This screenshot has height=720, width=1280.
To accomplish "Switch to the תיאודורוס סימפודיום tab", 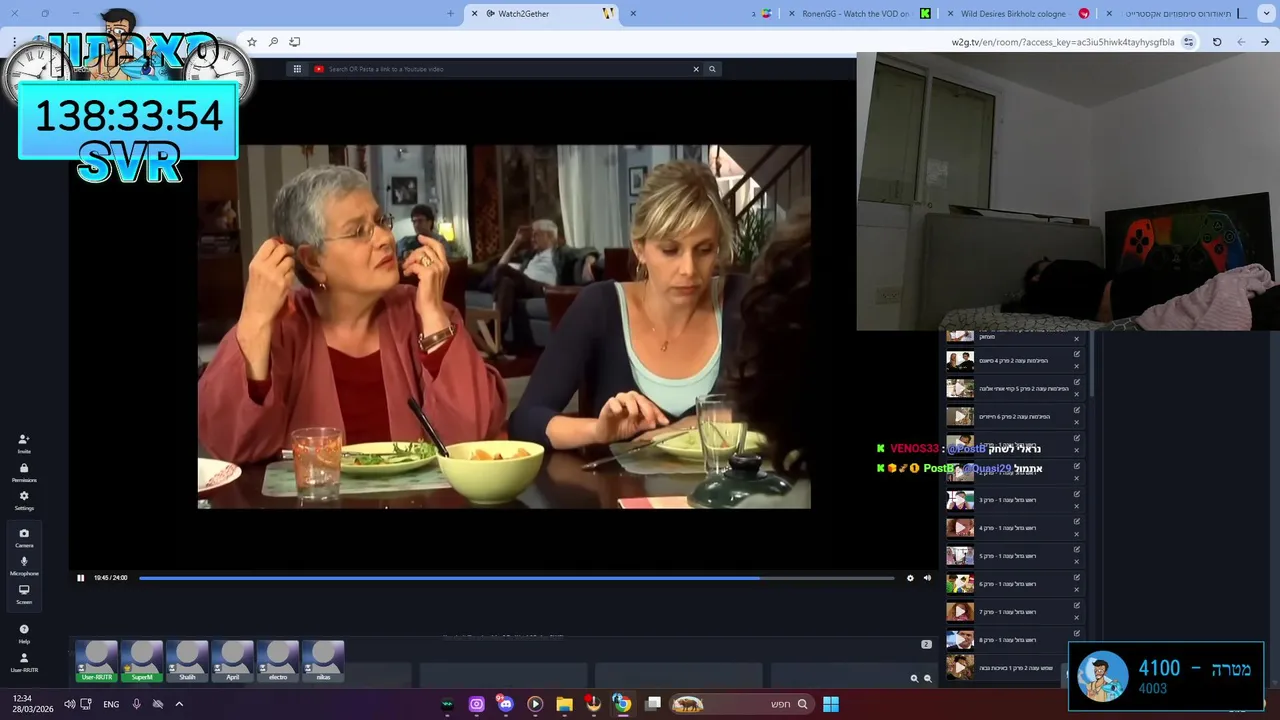I will (x=1175, y=13).
